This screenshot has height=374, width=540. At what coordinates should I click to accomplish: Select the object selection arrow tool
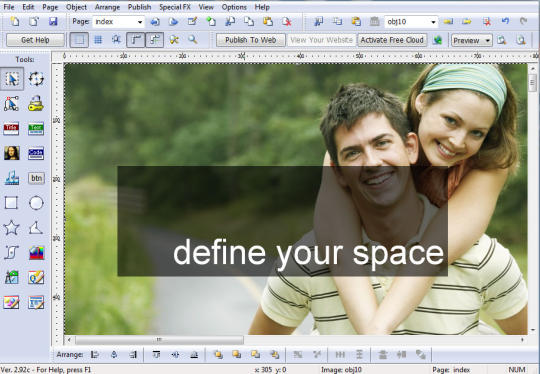click(12, 79)
